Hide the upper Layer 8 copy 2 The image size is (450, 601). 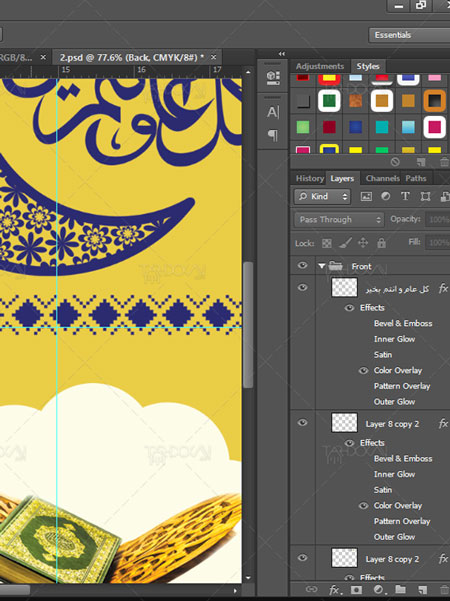click(x=302, y=422)
